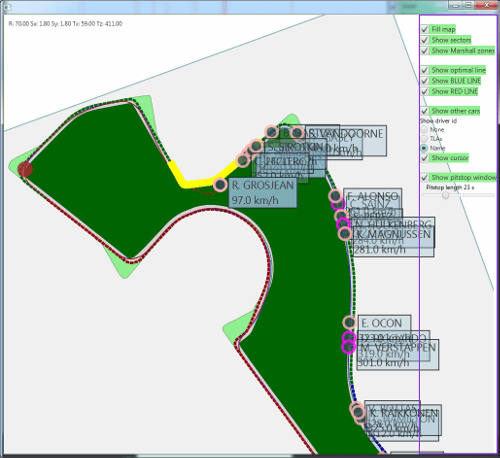Select M. Verstappen's magenta car marker

[348, 347]
